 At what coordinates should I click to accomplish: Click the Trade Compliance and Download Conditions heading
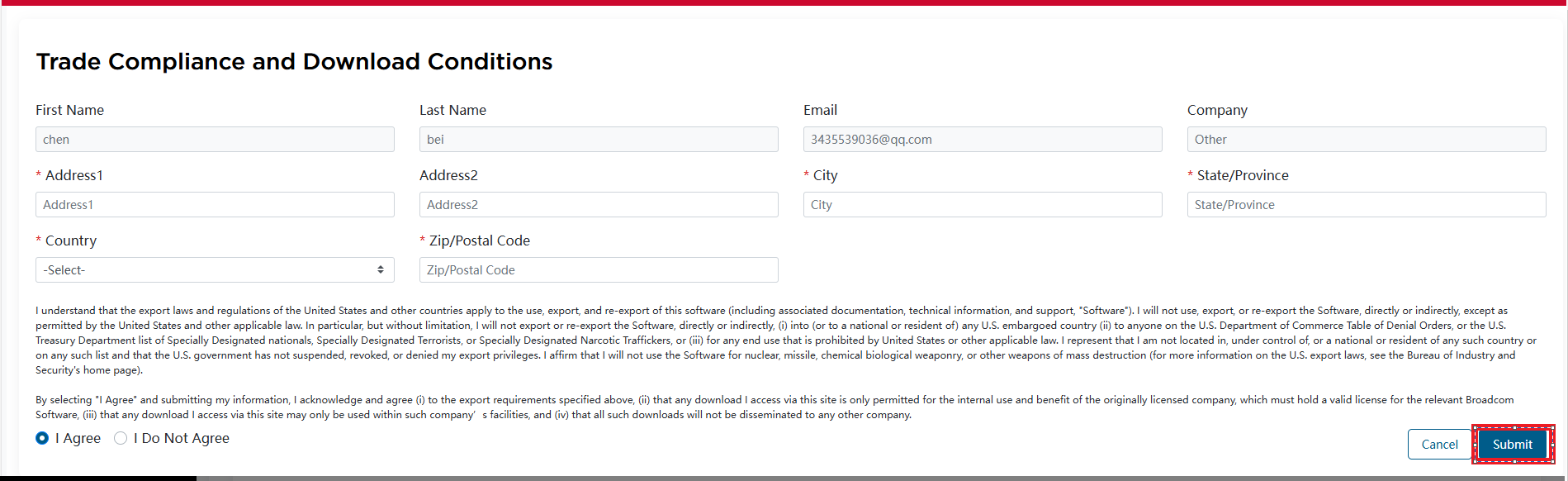click(294, 62)
